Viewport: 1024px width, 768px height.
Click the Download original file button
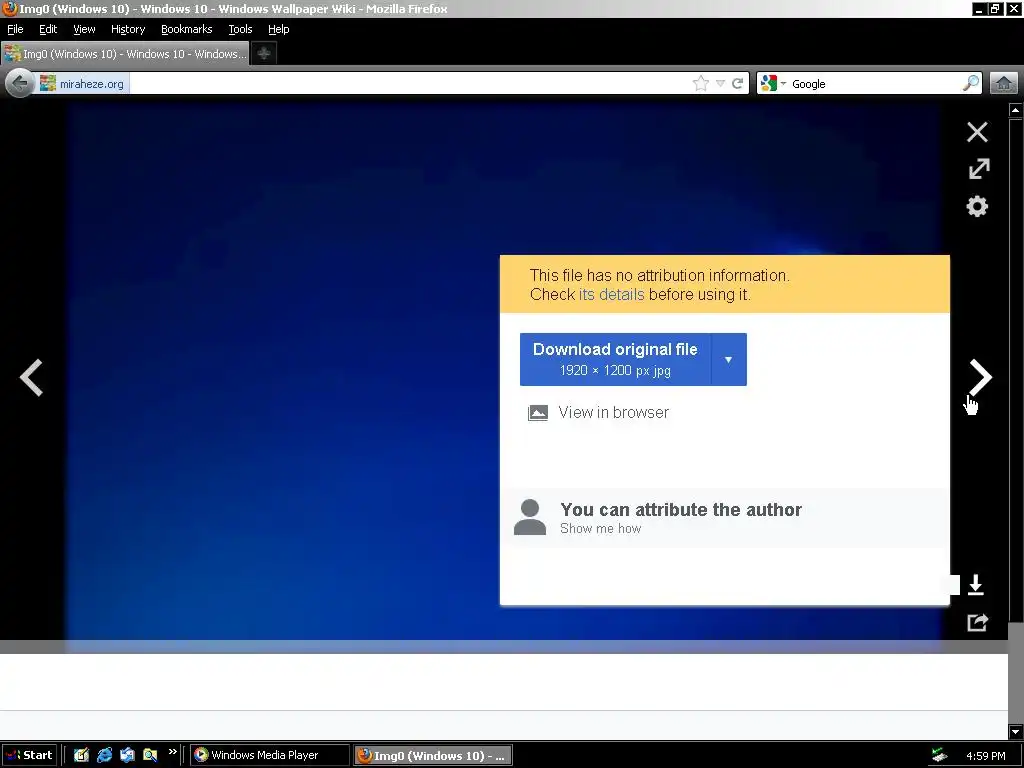(615, 359)
